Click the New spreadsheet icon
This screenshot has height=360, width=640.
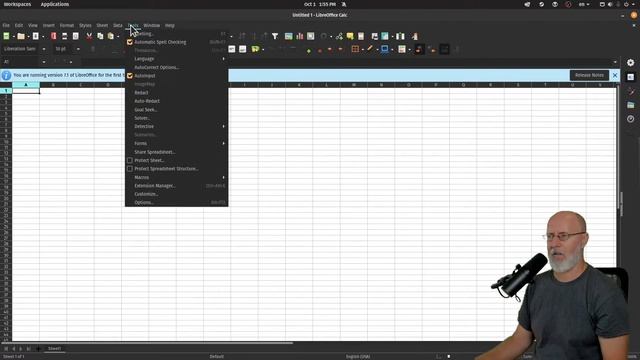click(x=7, y=36)
